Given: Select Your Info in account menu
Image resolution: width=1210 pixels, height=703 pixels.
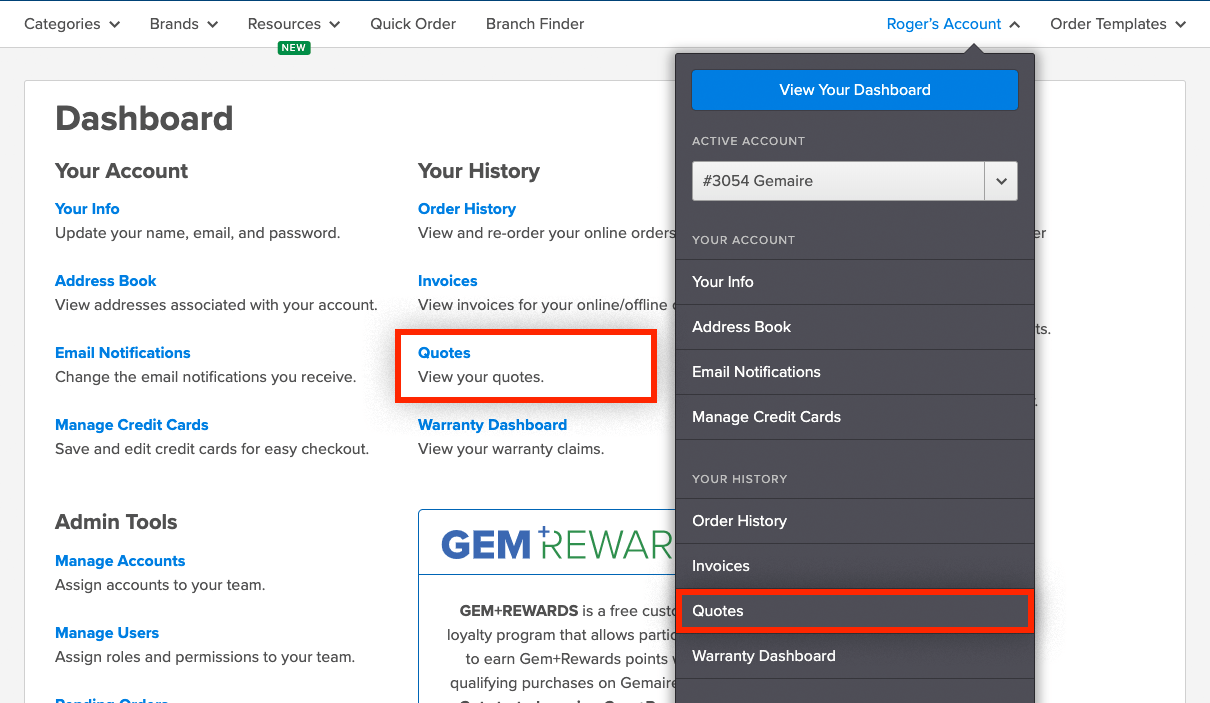Looking at the screenshot, I should (855, 282).
